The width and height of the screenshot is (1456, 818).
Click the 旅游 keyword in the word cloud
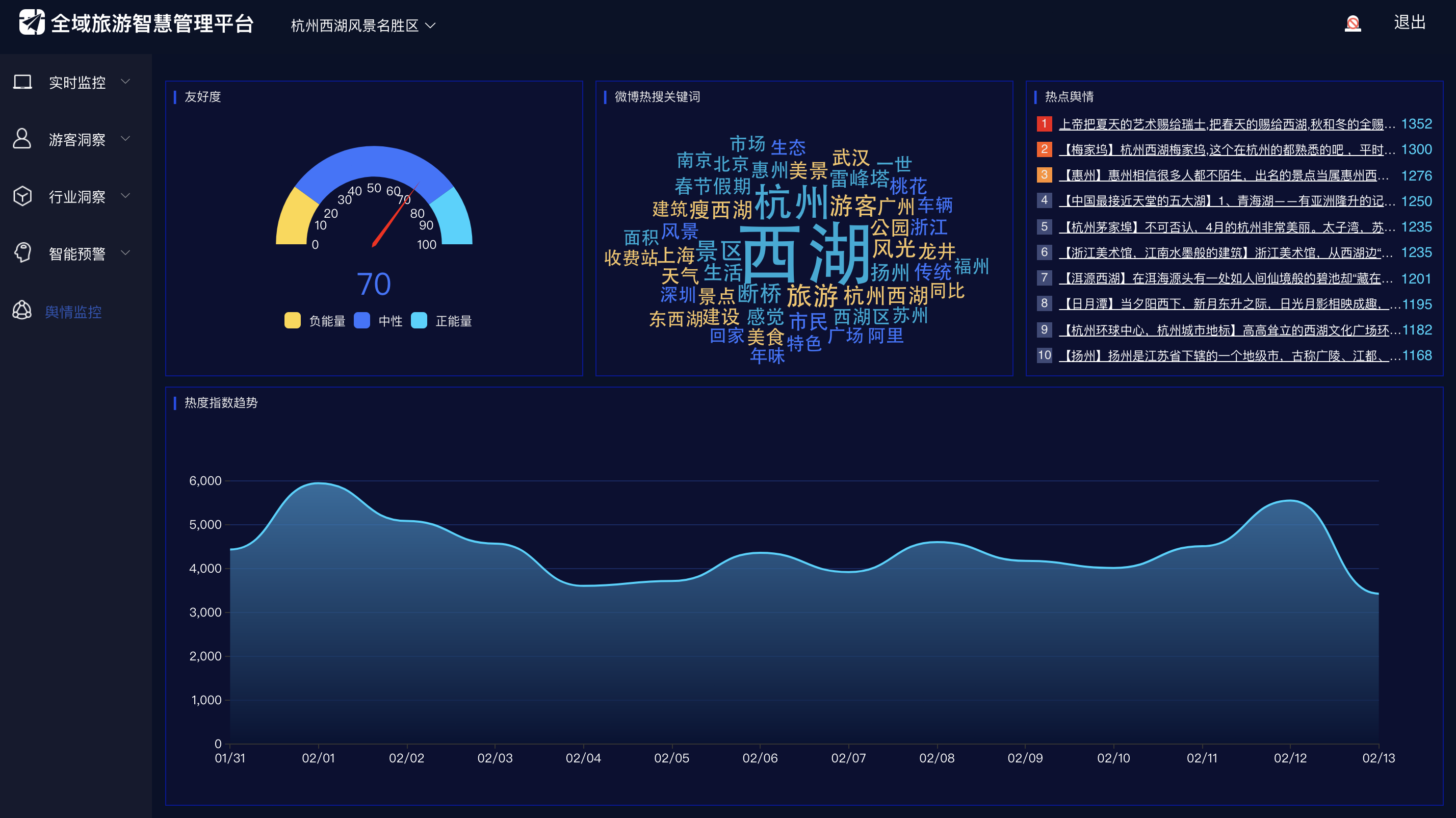click(x=812, y=295)
